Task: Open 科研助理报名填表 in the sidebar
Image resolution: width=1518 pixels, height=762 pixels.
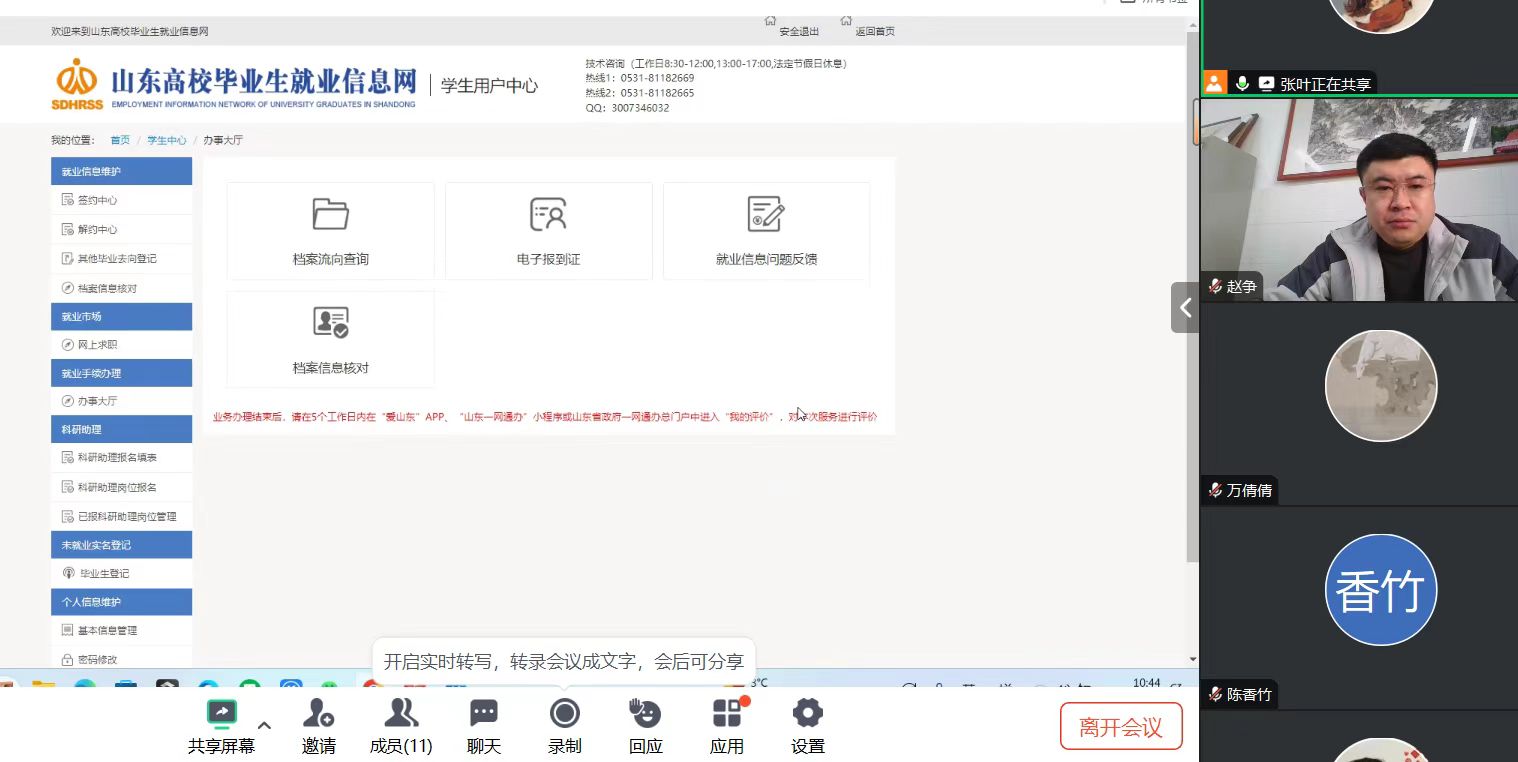Action: tap(121, 458)
